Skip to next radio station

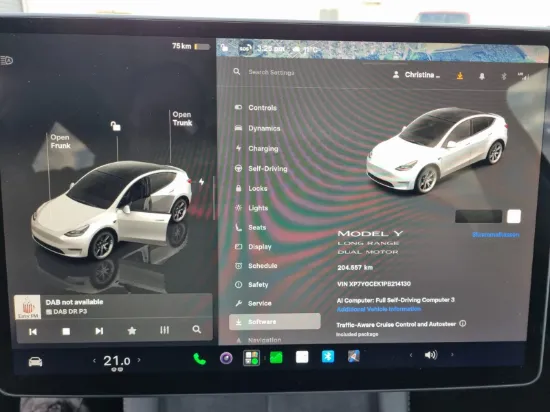(x=99, y=331)
